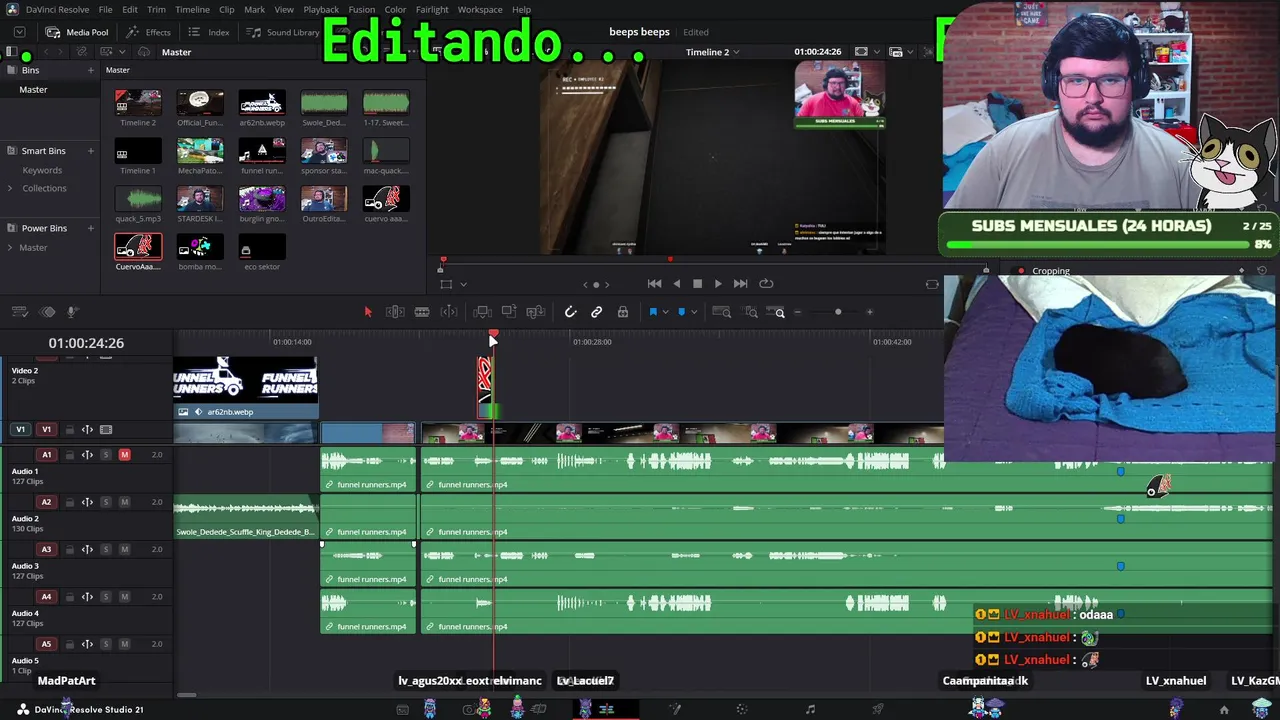Open the Effects panel button

pos(148,32)
